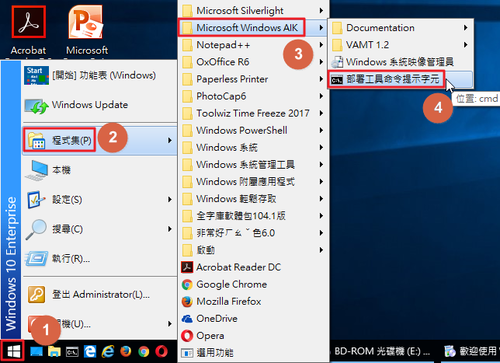Expand the Documentation submenu
Screen dimensions: 500x363
(401, 28)
